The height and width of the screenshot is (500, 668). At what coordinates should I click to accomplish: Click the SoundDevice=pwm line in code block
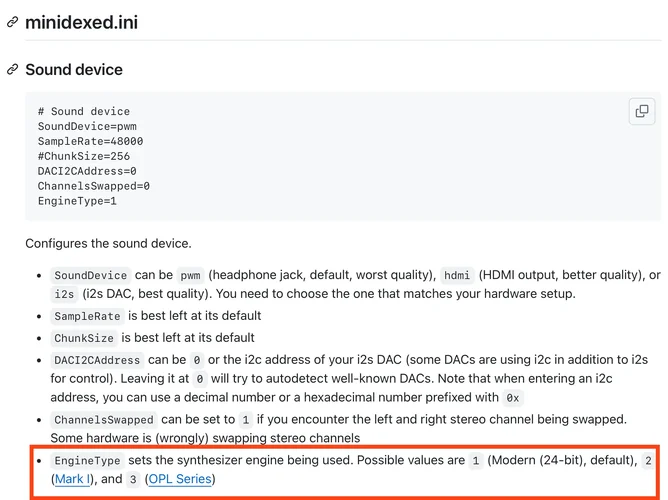tap(87, 126)
